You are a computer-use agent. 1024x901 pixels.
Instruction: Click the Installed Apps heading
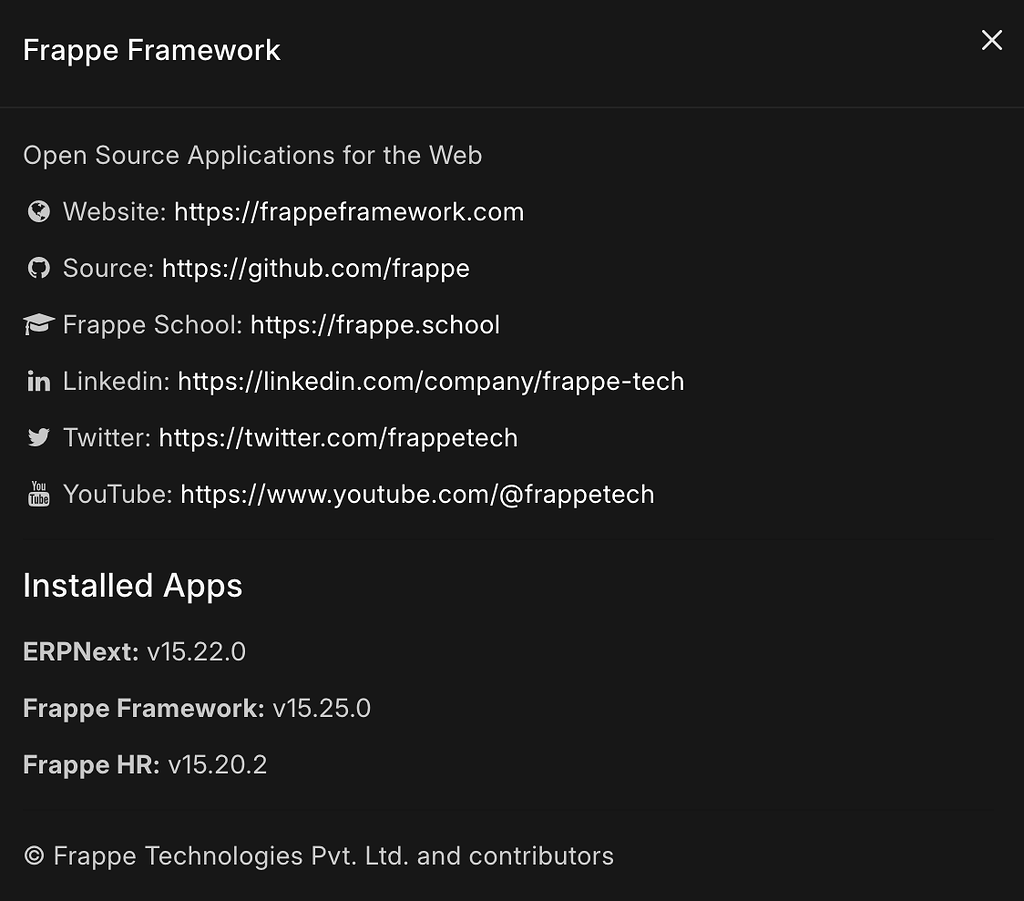pos(132,586)
